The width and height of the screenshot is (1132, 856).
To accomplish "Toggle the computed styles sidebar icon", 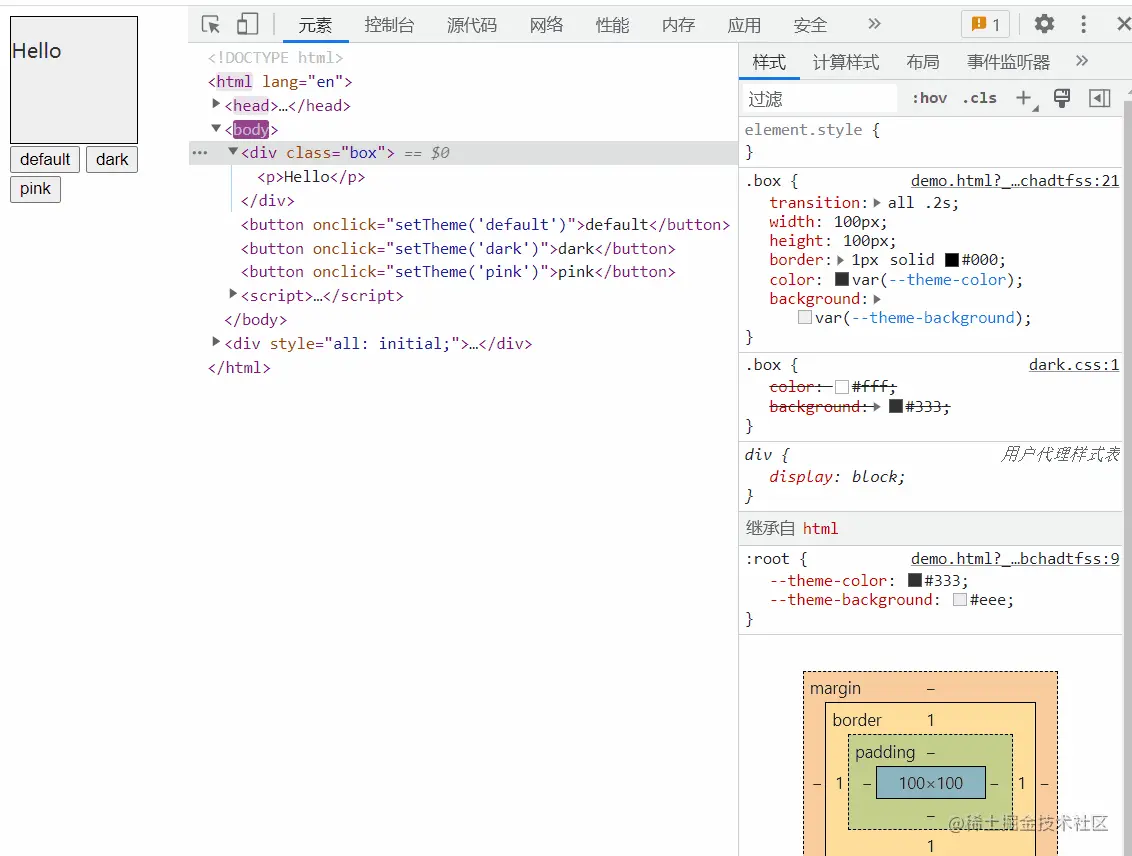I will point(1099,98).
